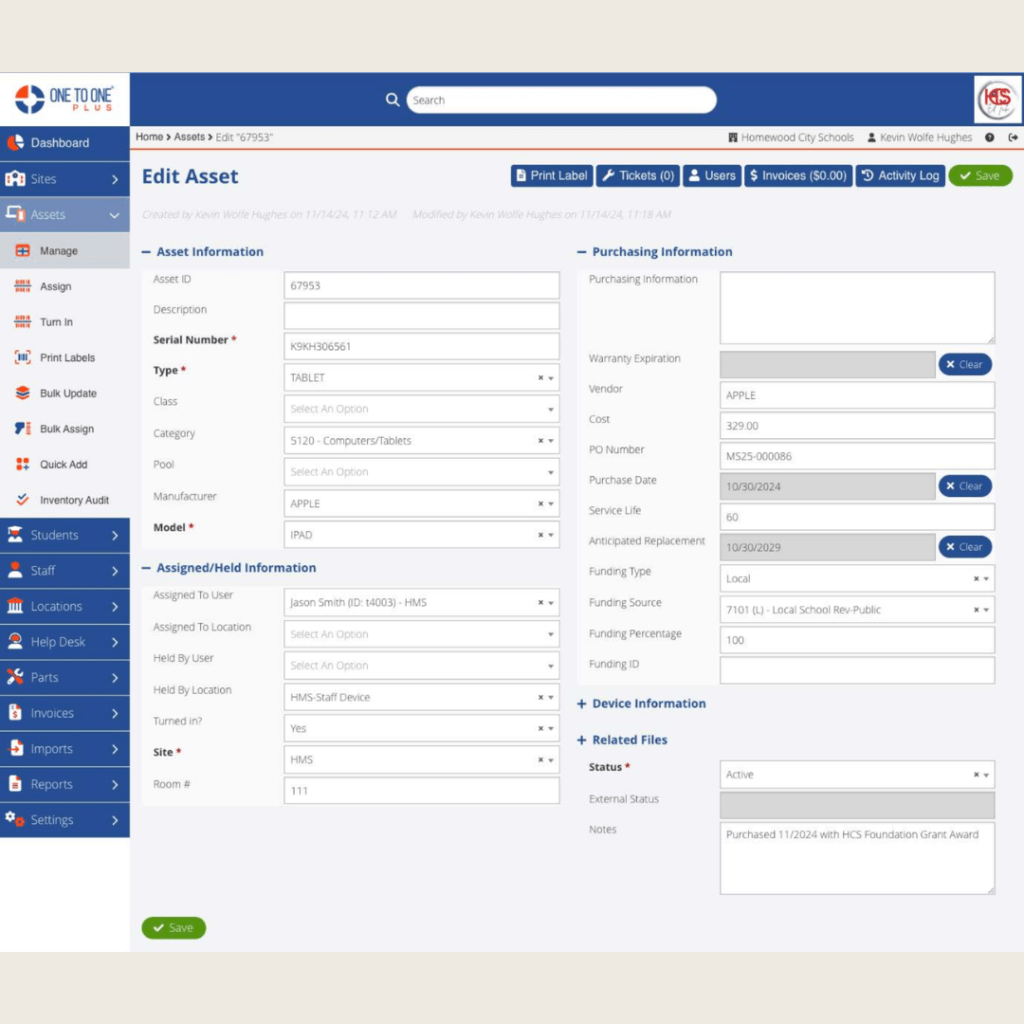Click the logout icon in header
1024x1024 pixels.
click(1012, 138)
